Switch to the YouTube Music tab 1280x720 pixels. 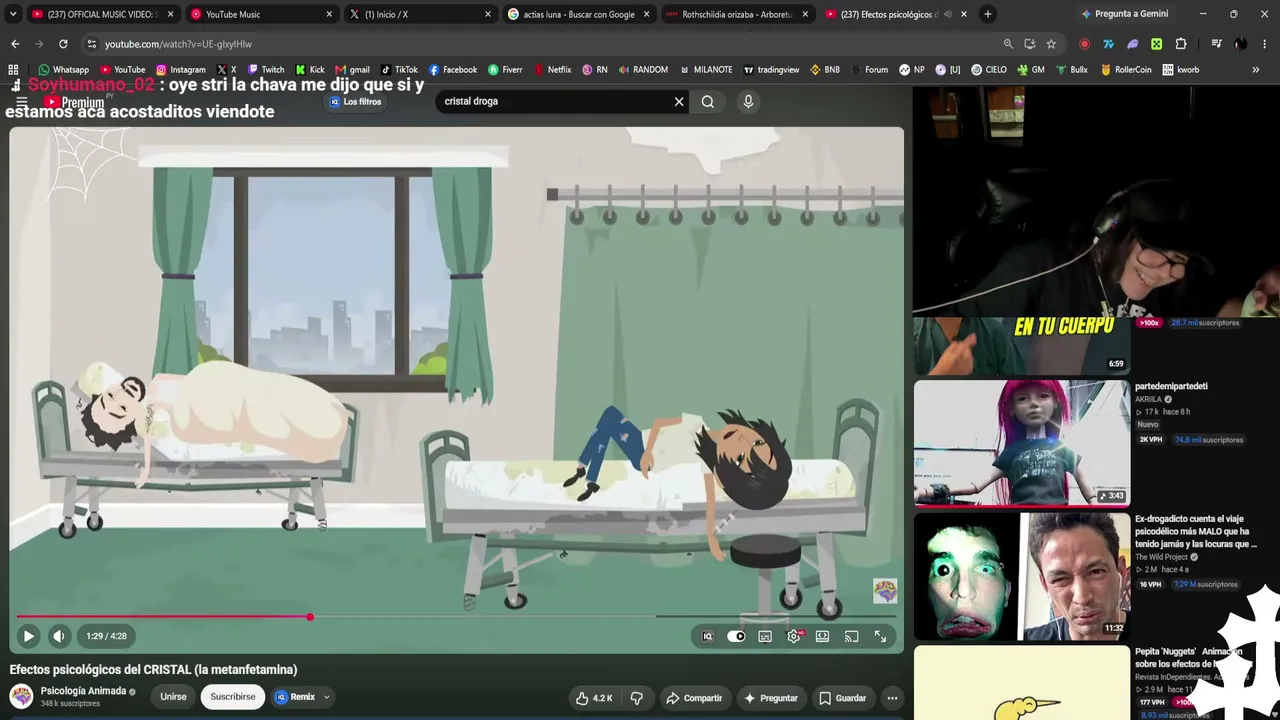(262, 14)
